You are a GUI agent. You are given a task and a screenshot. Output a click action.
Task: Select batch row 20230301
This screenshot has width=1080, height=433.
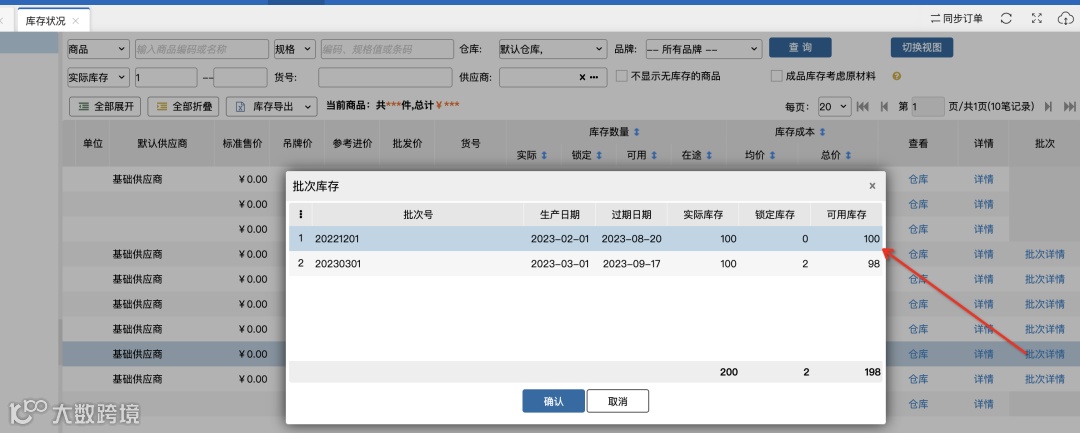(585, 264)
